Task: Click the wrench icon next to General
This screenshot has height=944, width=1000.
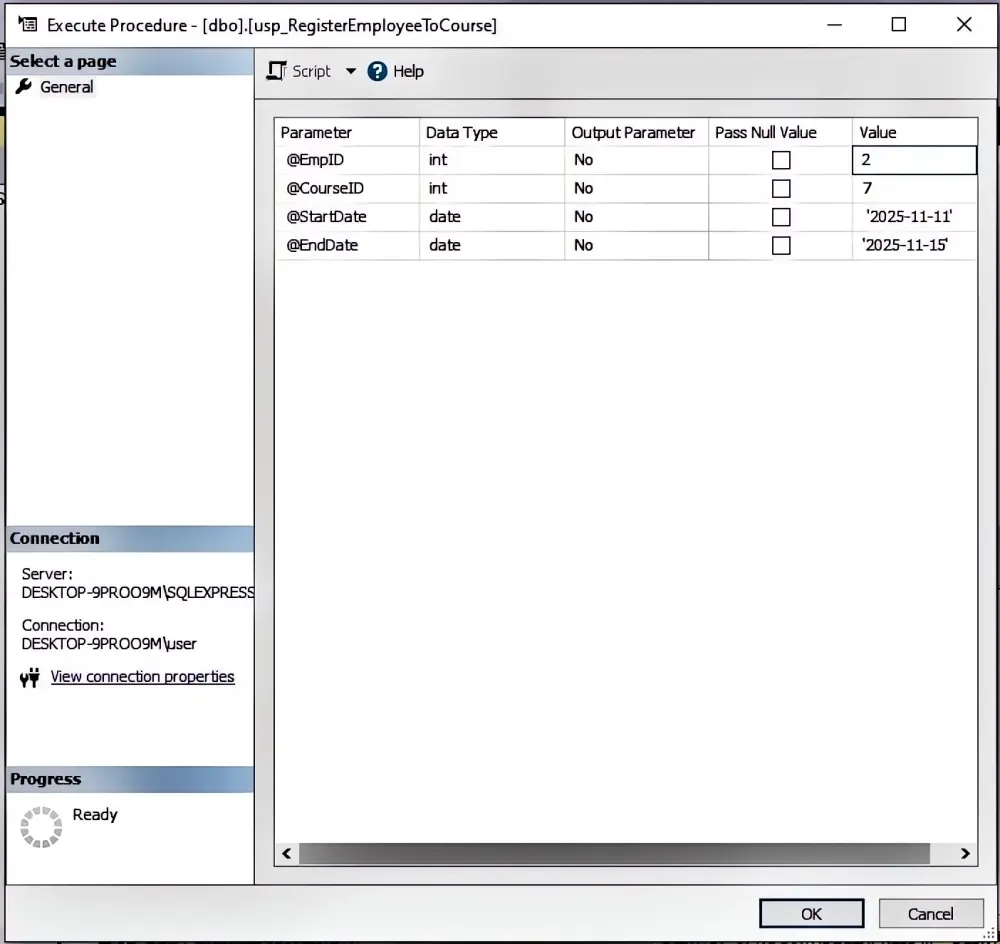Action: [24, 87]
